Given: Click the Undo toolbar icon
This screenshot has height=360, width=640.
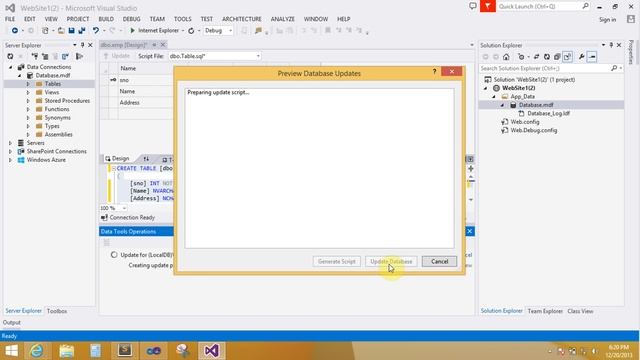Looking at the screenshot, I should (96, 31).
